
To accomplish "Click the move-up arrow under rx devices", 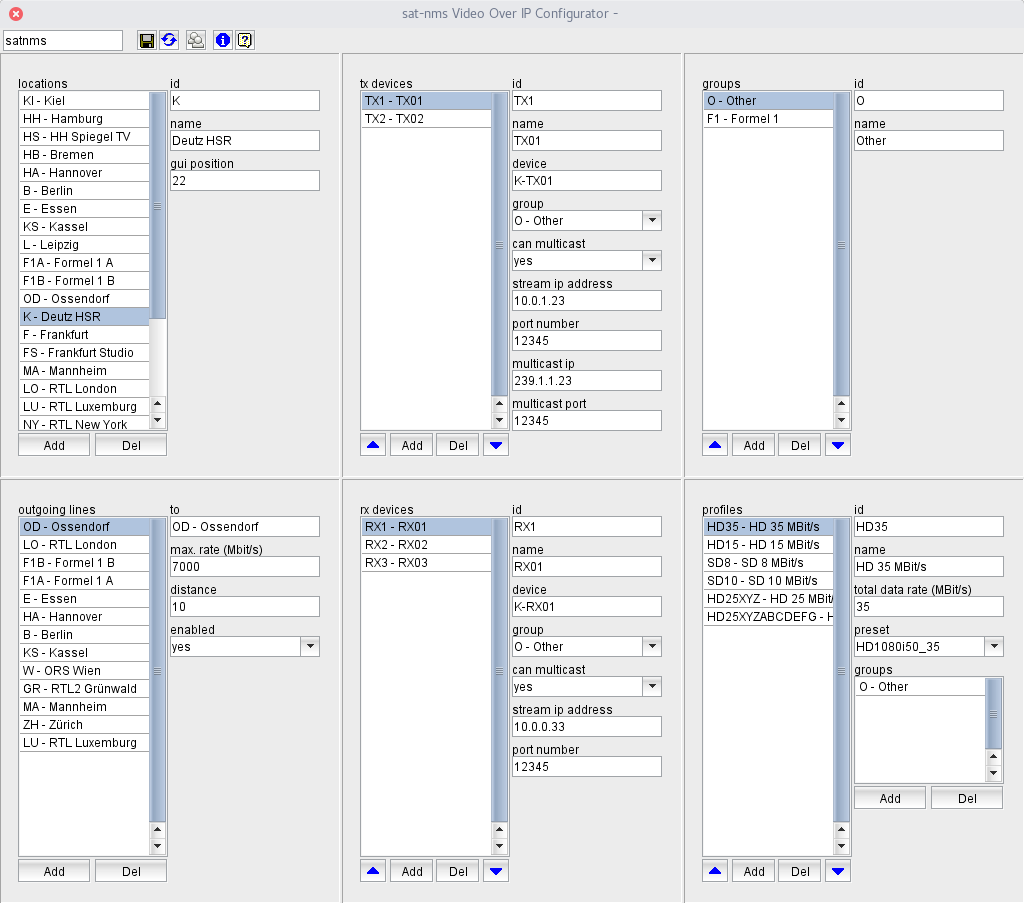I will (x=372, y=870).
